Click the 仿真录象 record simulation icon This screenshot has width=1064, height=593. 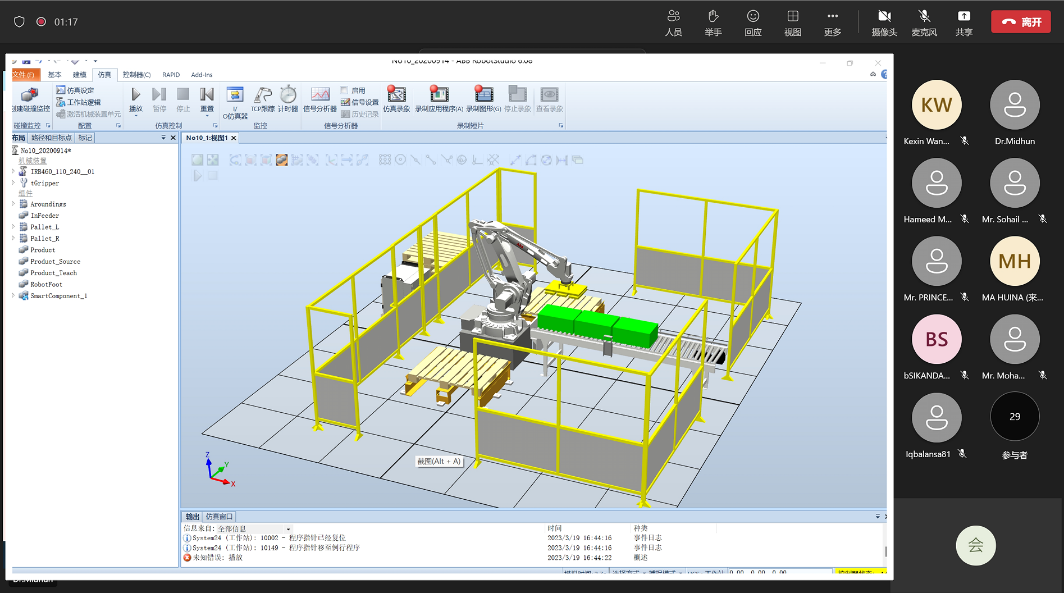coord(396,94)
